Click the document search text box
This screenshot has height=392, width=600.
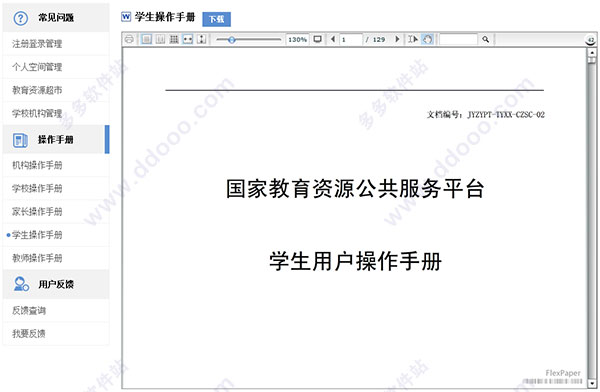point(458,39)
